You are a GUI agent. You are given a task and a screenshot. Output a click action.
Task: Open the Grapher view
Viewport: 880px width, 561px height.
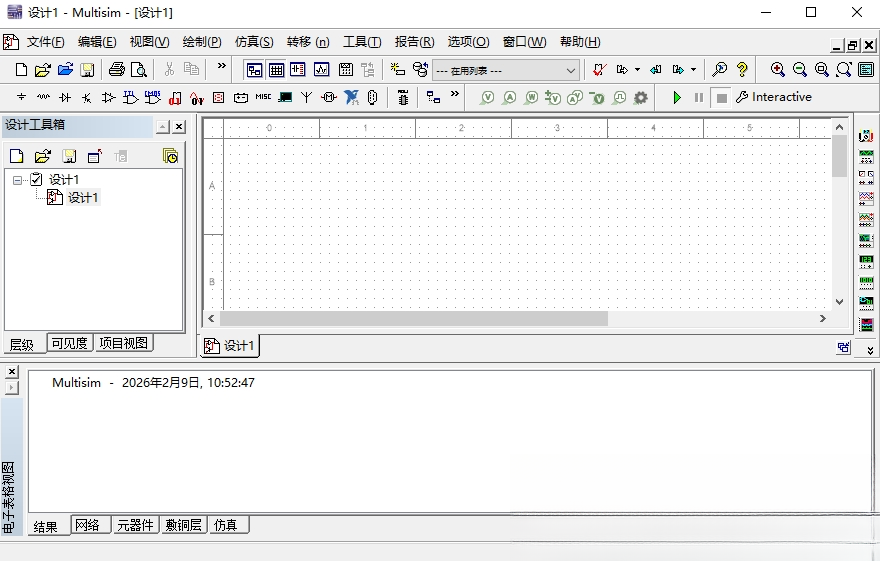click(x=322, y=70)
